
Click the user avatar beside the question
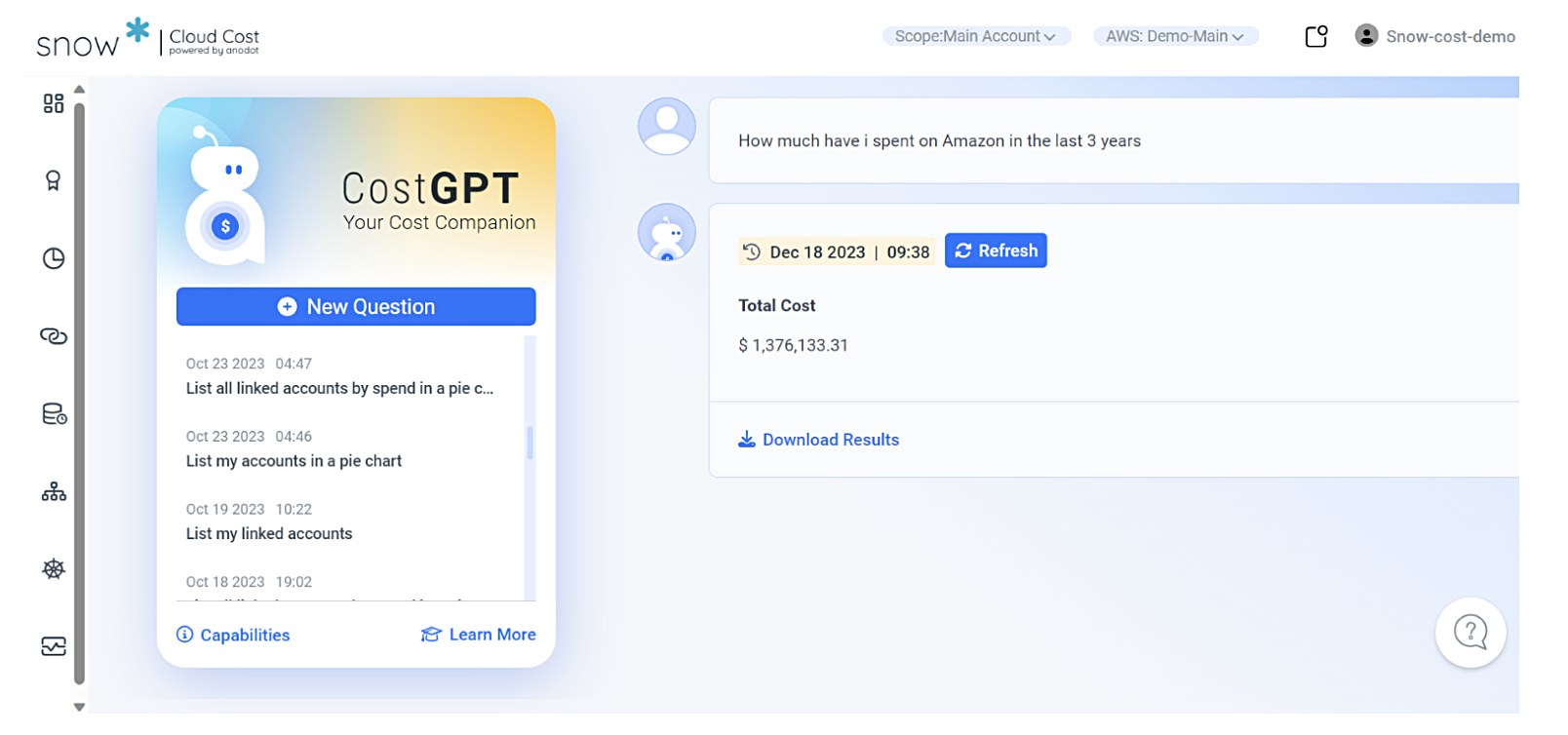pyautogui.click(x=667, y=126)
